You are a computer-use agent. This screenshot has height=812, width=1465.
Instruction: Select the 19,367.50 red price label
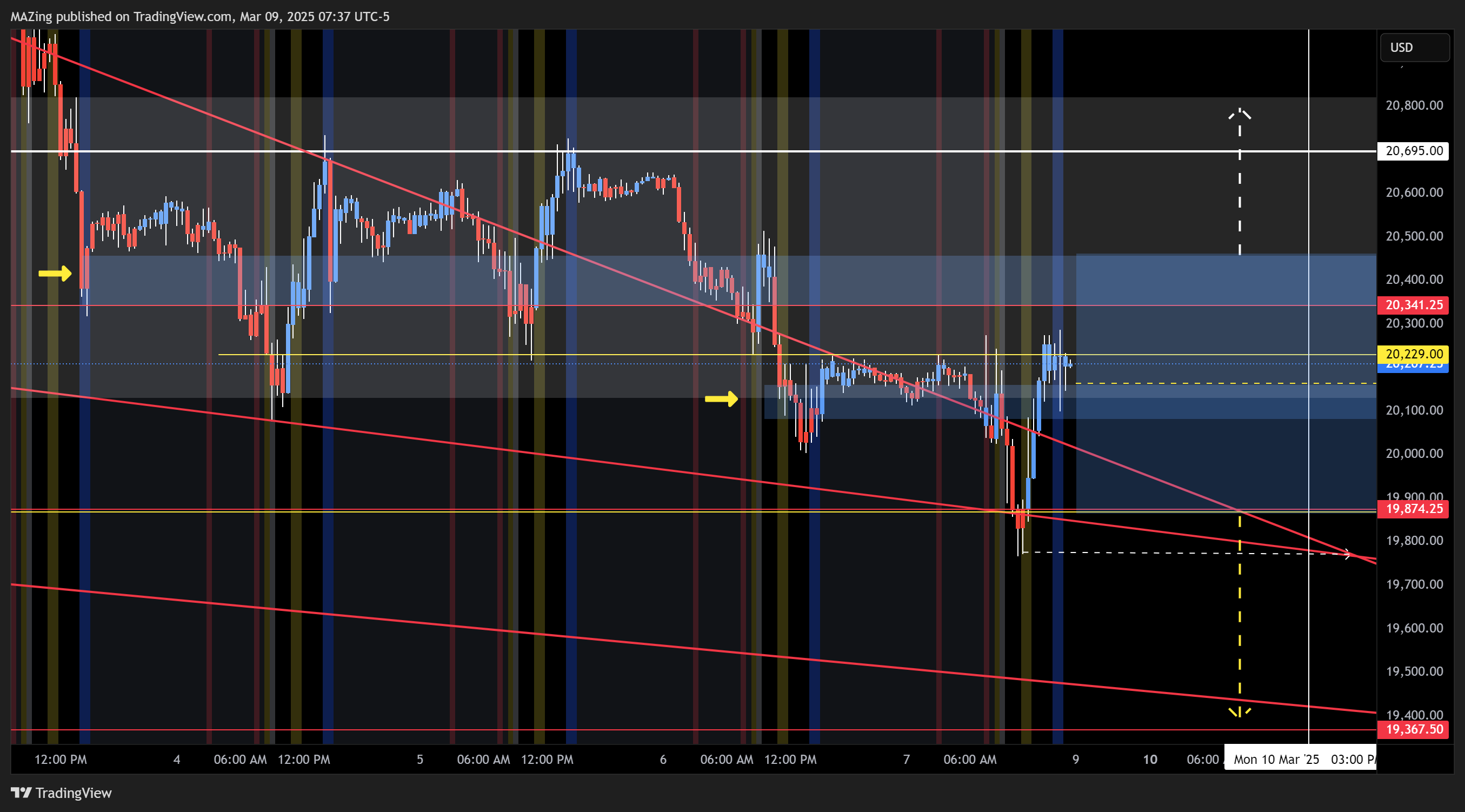coord(1413,729)
